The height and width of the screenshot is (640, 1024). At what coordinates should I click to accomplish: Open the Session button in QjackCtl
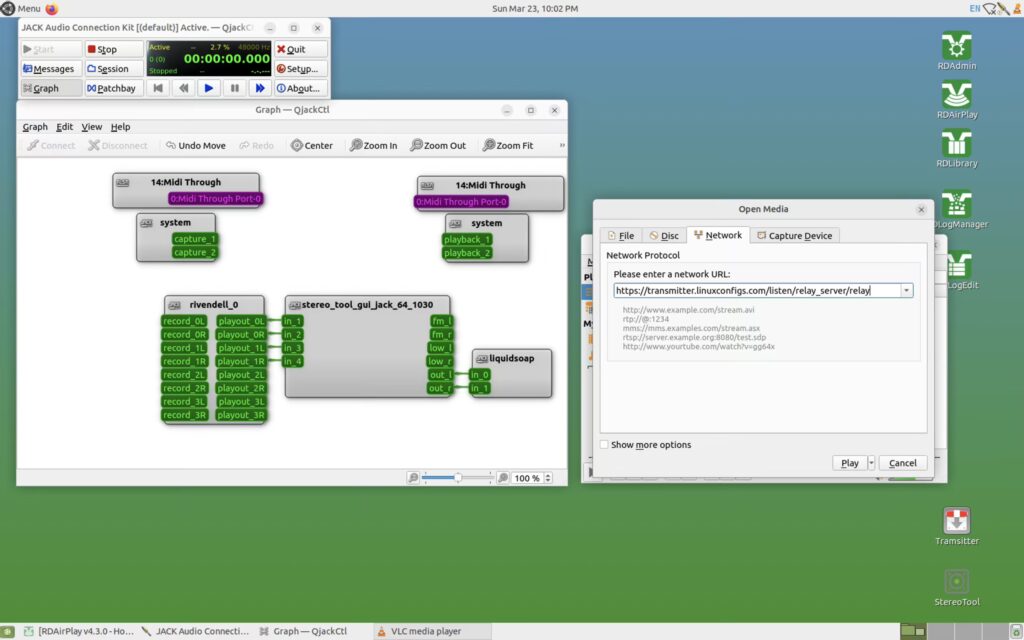point(114,69)
